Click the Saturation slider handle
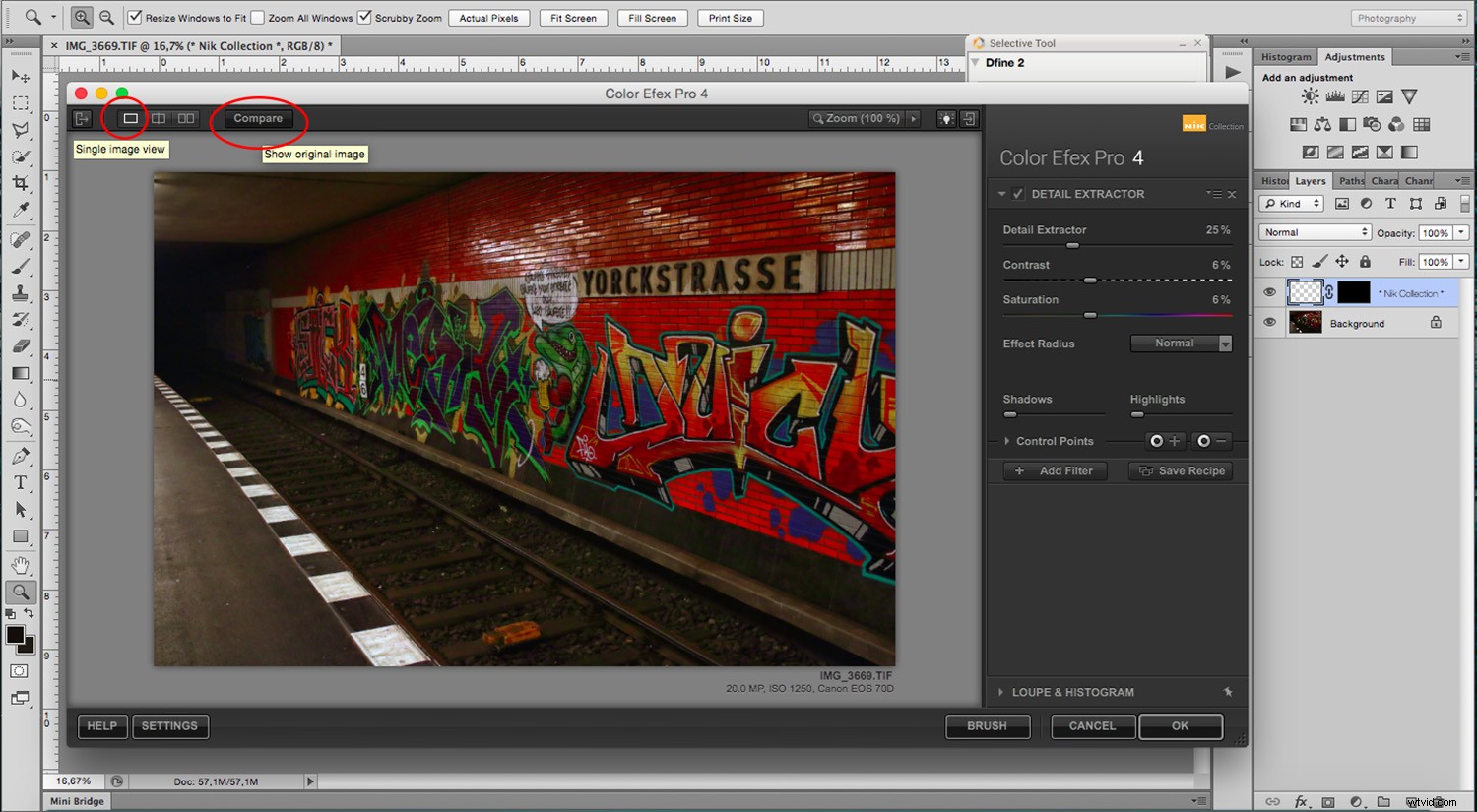Viewport: 1477px width, 812px height. tap(1090, 315)
